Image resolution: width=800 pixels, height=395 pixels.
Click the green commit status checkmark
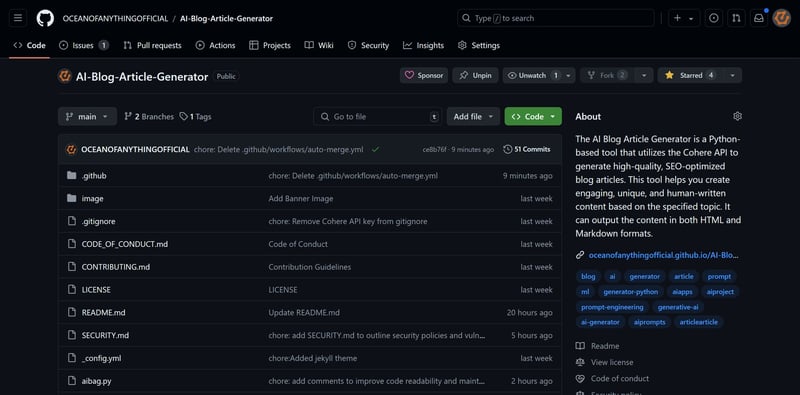tap(376, 150)
